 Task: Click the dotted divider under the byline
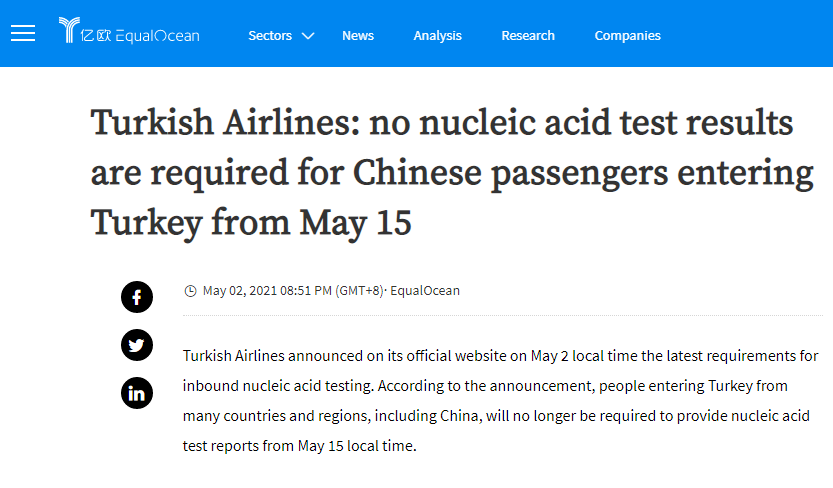click(502, 317)
